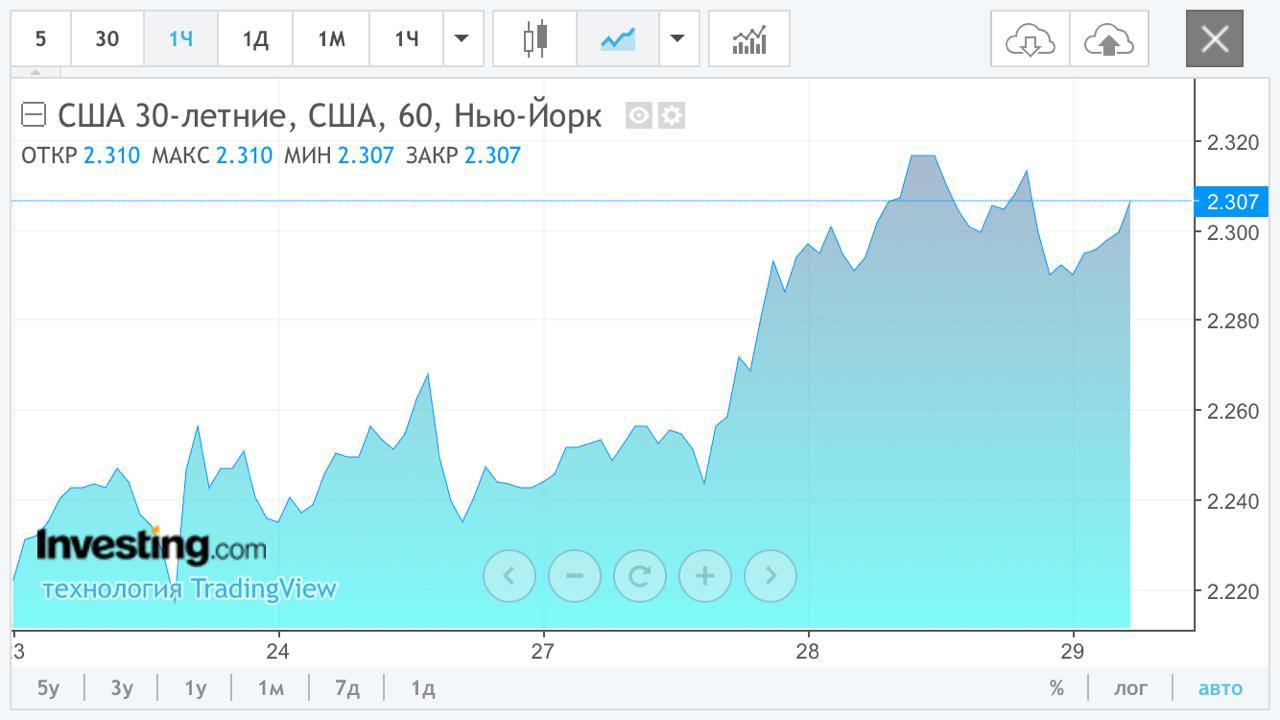The height and width of the screenshot is (720, 1280).
Task: Switch to the 1Д daily interval
Action: tap(256, 39)
